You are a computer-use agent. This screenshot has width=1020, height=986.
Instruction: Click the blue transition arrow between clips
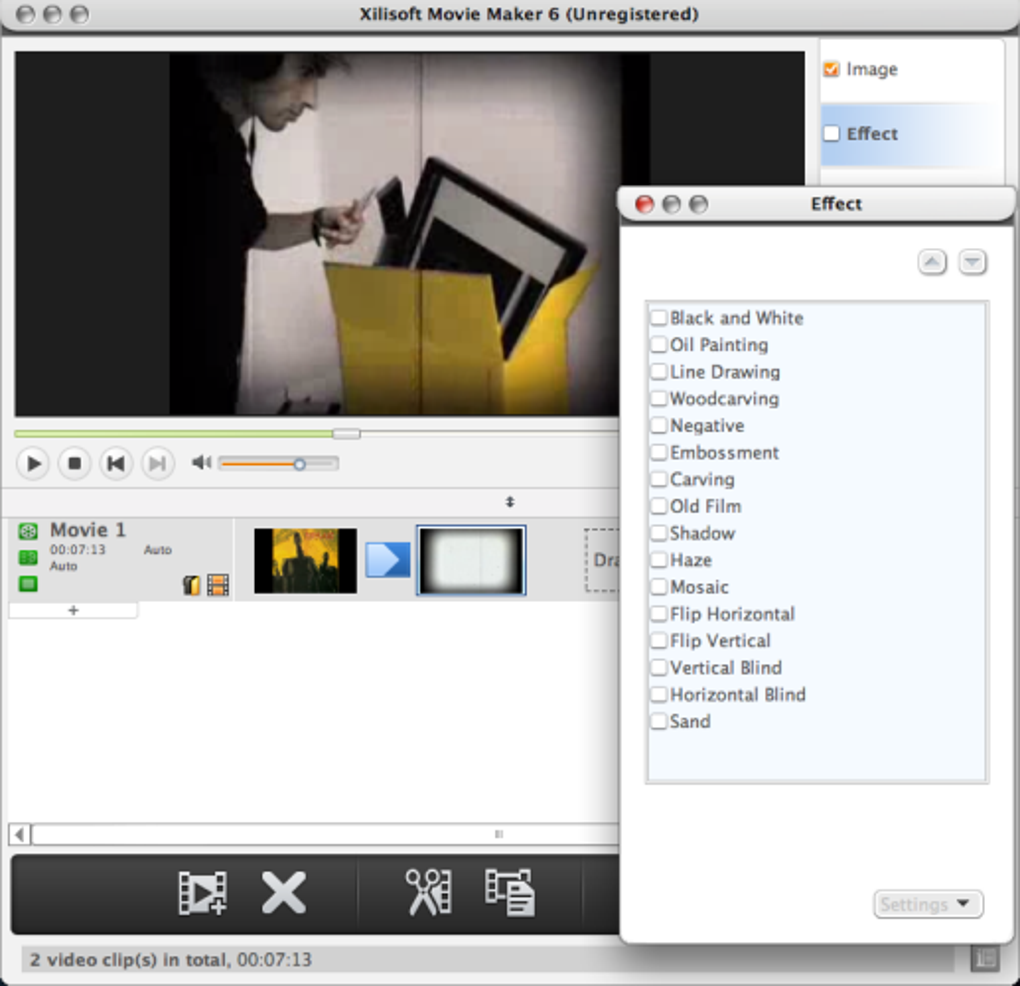point(388,560)
